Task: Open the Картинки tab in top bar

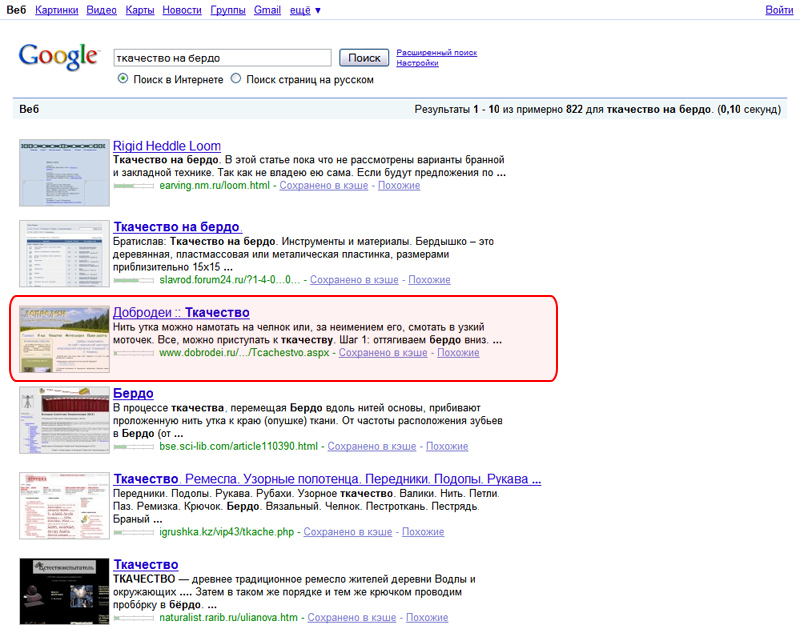Action: coord(56,10)
